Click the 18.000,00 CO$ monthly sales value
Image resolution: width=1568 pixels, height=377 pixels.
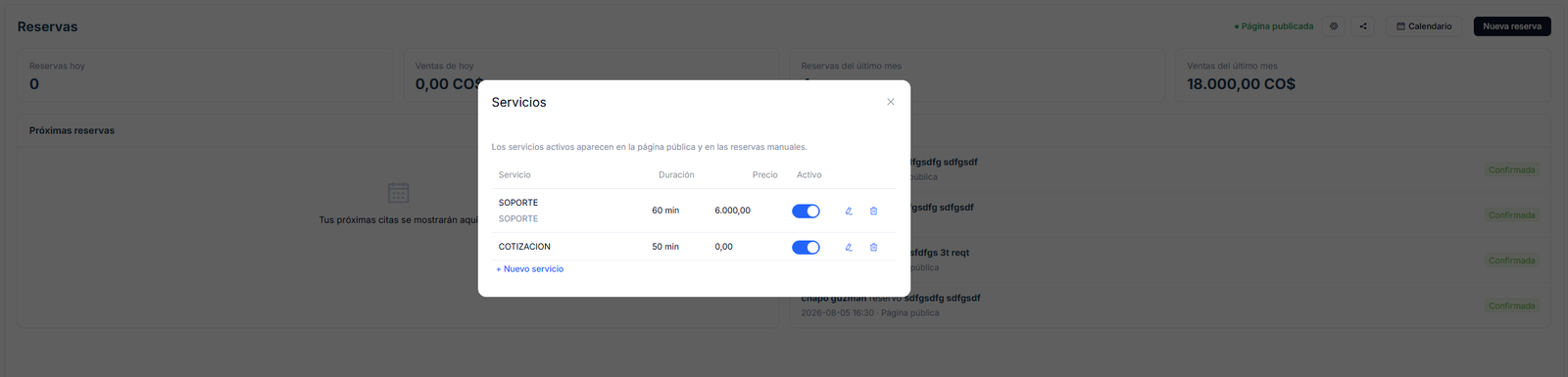point(1241,84)
